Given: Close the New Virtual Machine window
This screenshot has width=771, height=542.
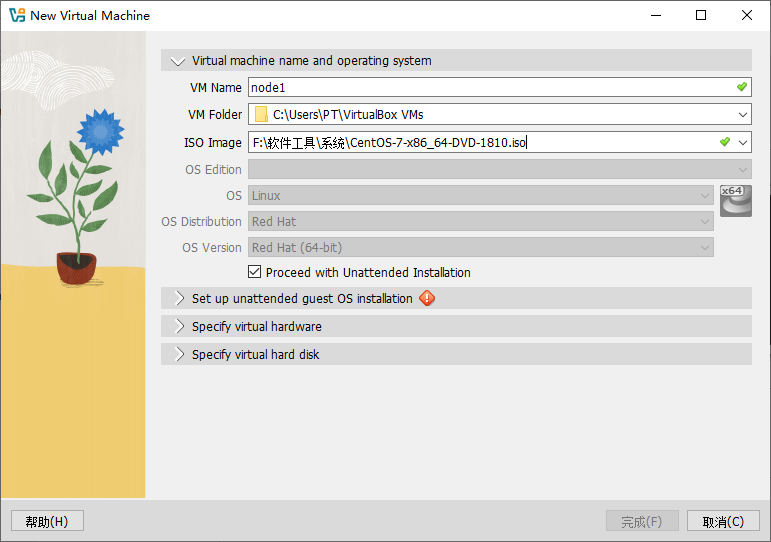Looking at the screenshot, I should 747,15.
